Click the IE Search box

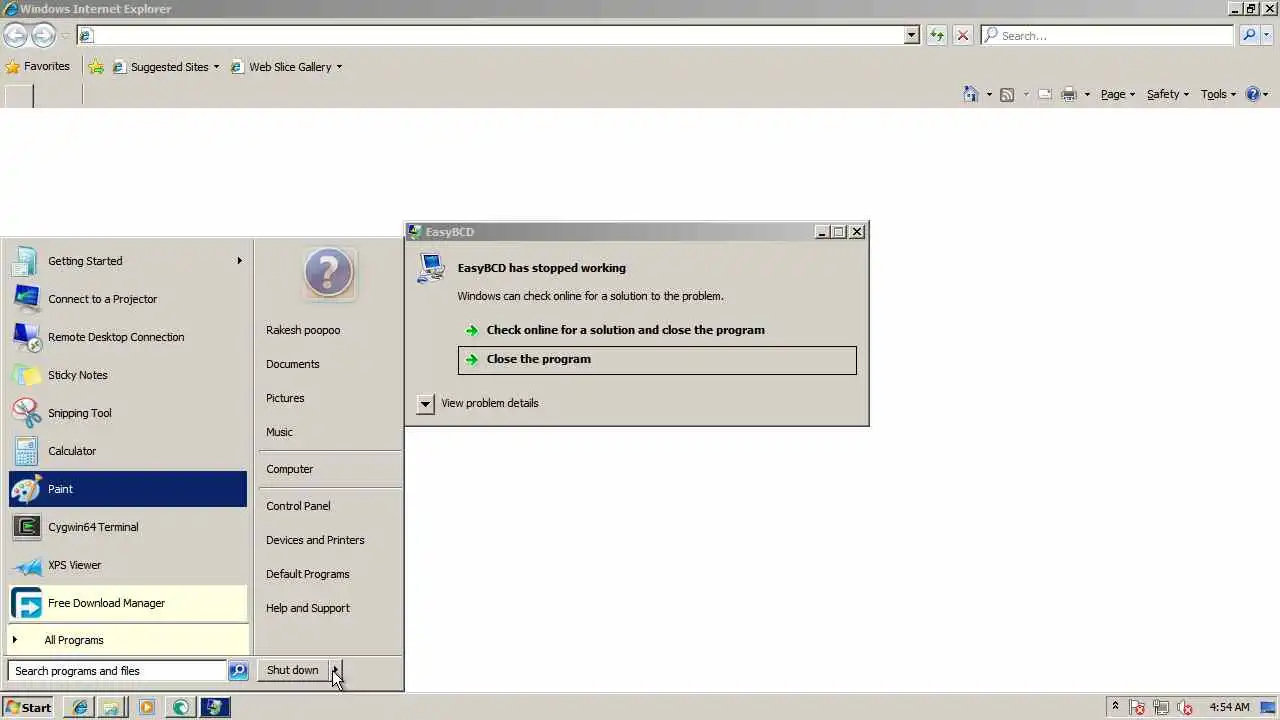1107,35
